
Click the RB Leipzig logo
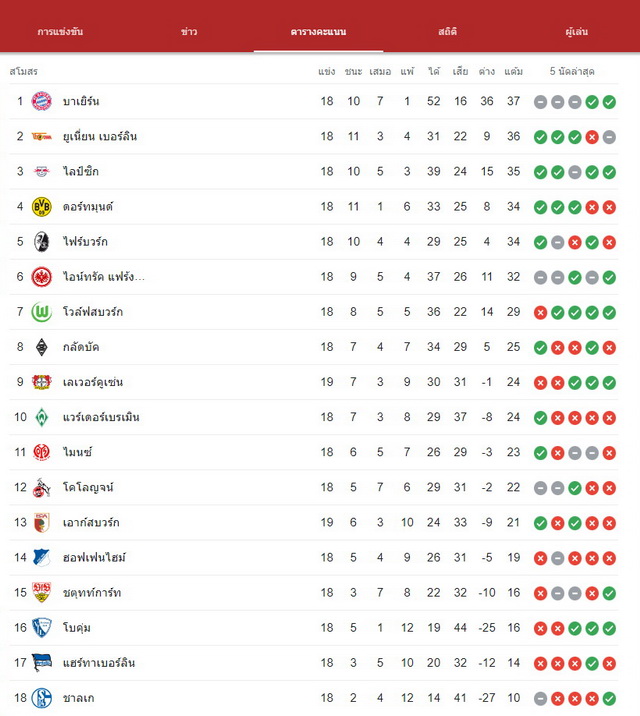[x=42, y=172]
